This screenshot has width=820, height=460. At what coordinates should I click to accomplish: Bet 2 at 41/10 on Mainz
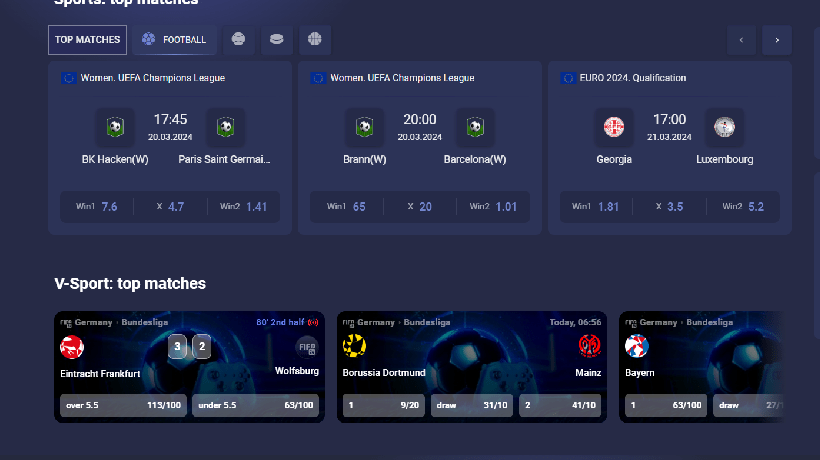pos(560,405)
